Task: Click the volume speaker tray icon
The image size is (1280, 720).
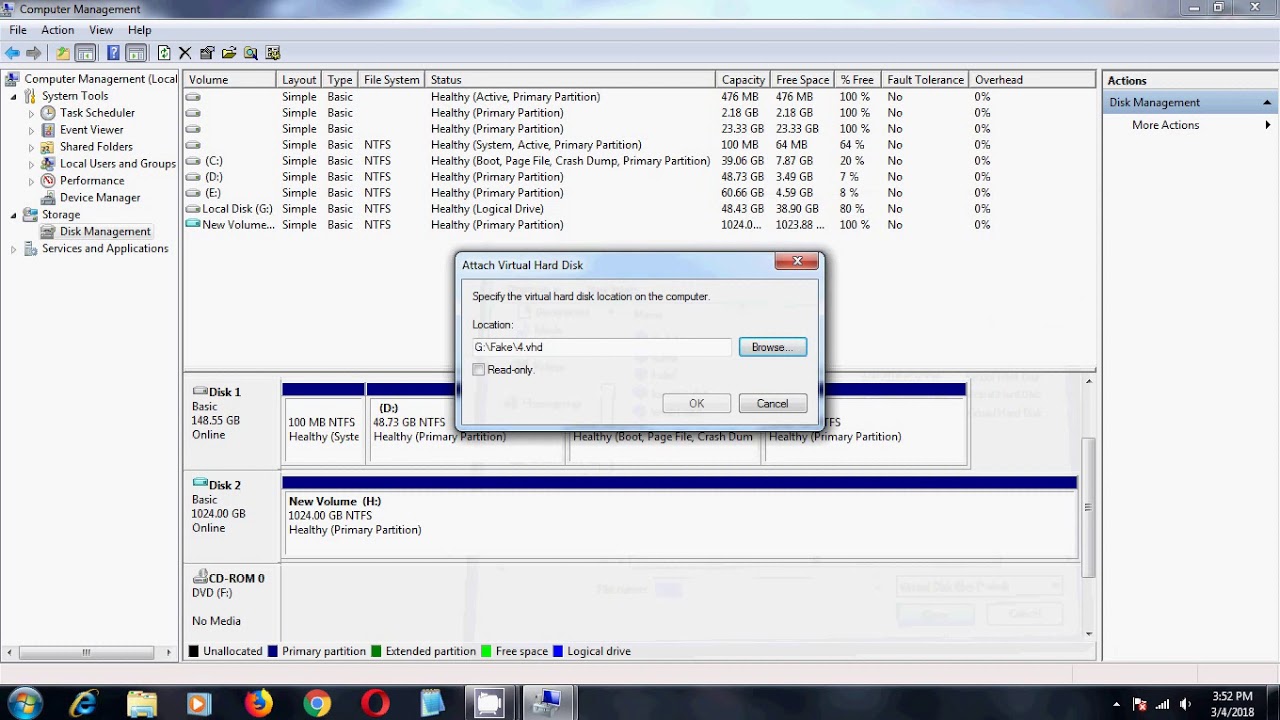Action: [1186, 704]
